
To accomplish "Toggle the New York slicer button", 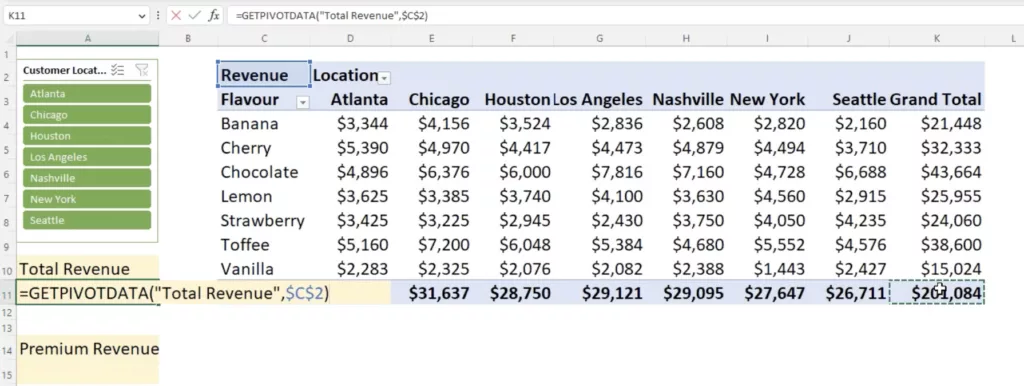I will 87,199.
